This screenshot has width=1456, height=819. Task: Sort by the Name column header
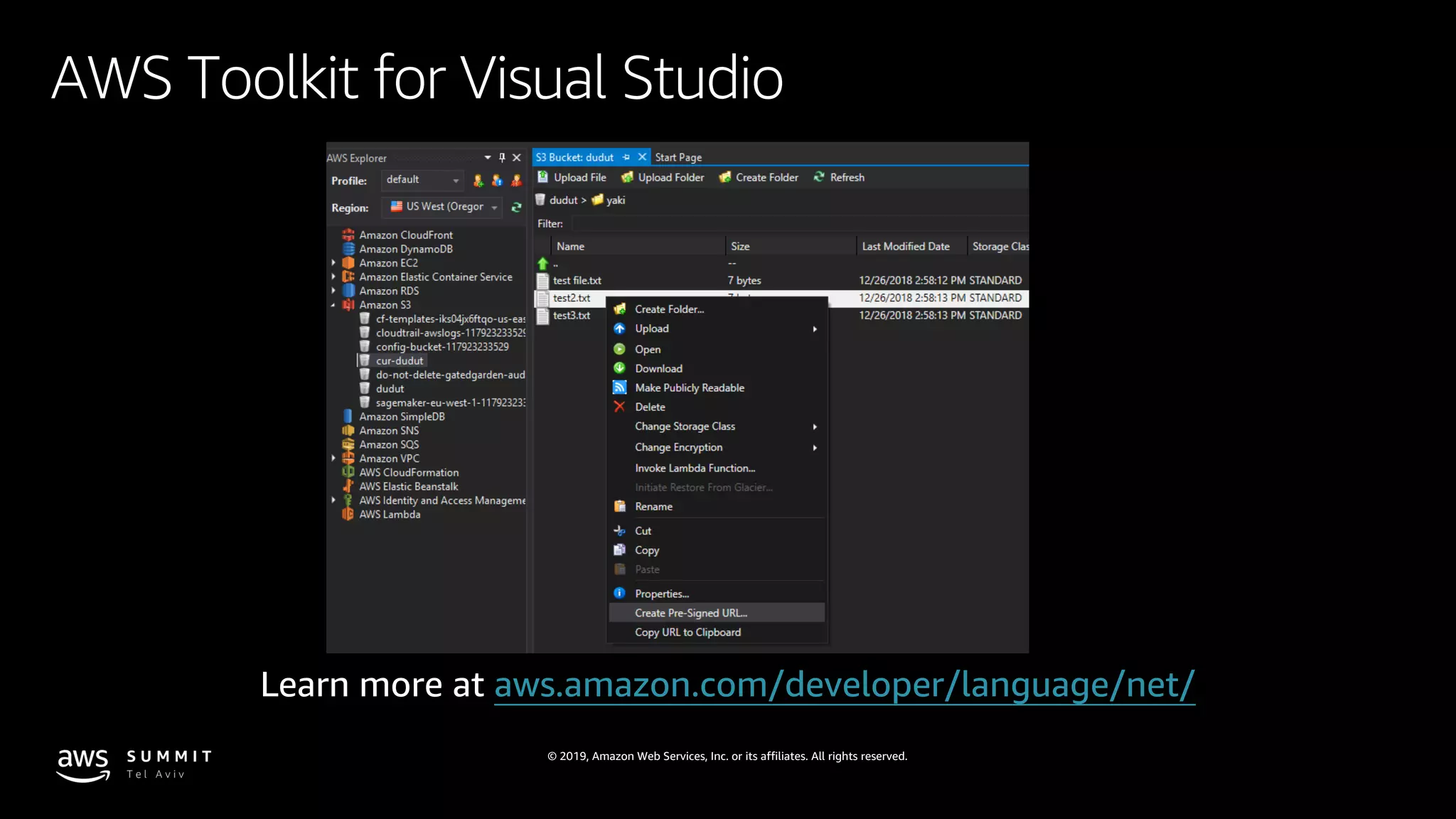pyautogui.click(x=638, y=246)
